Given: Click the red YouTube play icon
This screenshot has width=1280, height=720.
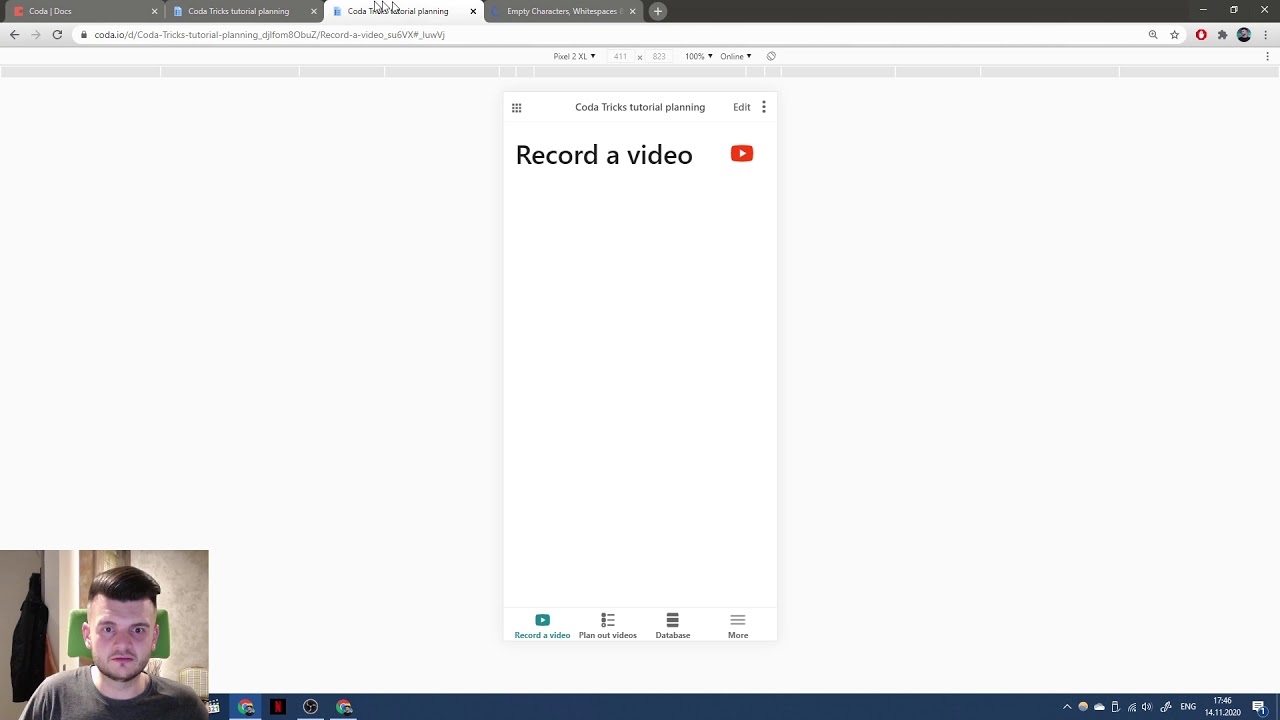Looking at the screenshot, I should [742, 153].
